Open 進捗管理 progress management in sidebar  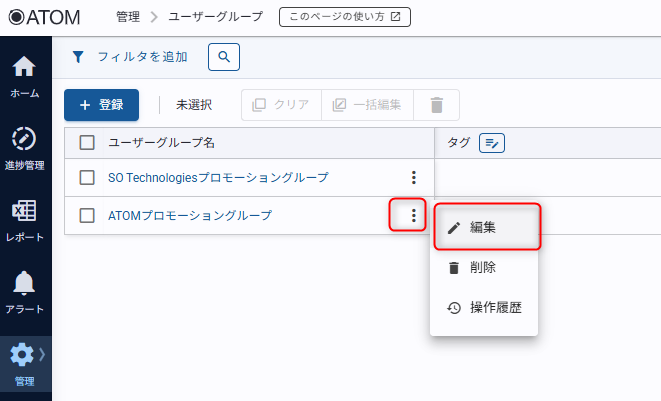pos(25,140)
